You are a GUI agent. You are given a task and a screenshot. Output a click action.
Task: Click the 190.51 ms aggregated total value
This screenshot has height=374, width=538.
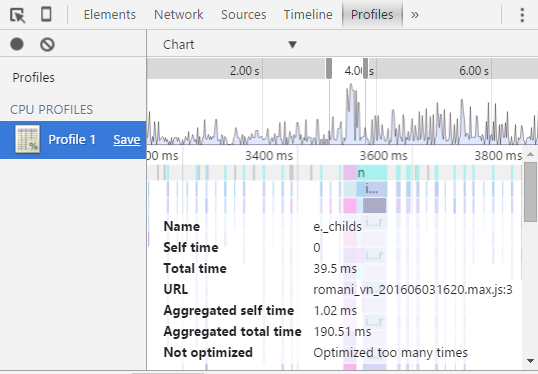pyautogui.click(x=342, y=332)
